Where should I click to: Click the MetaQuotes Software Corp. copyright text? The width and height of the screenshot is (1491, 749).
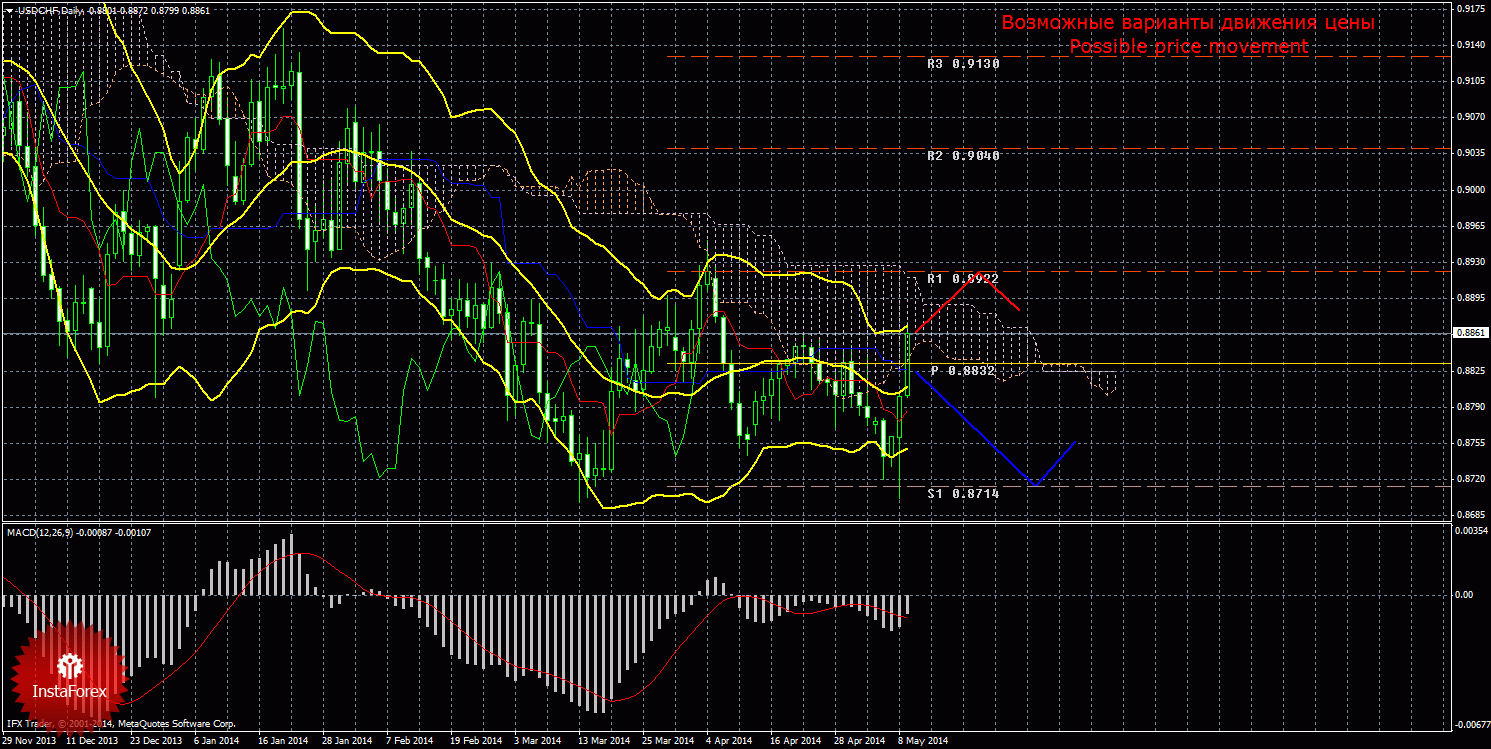(176, 723)
